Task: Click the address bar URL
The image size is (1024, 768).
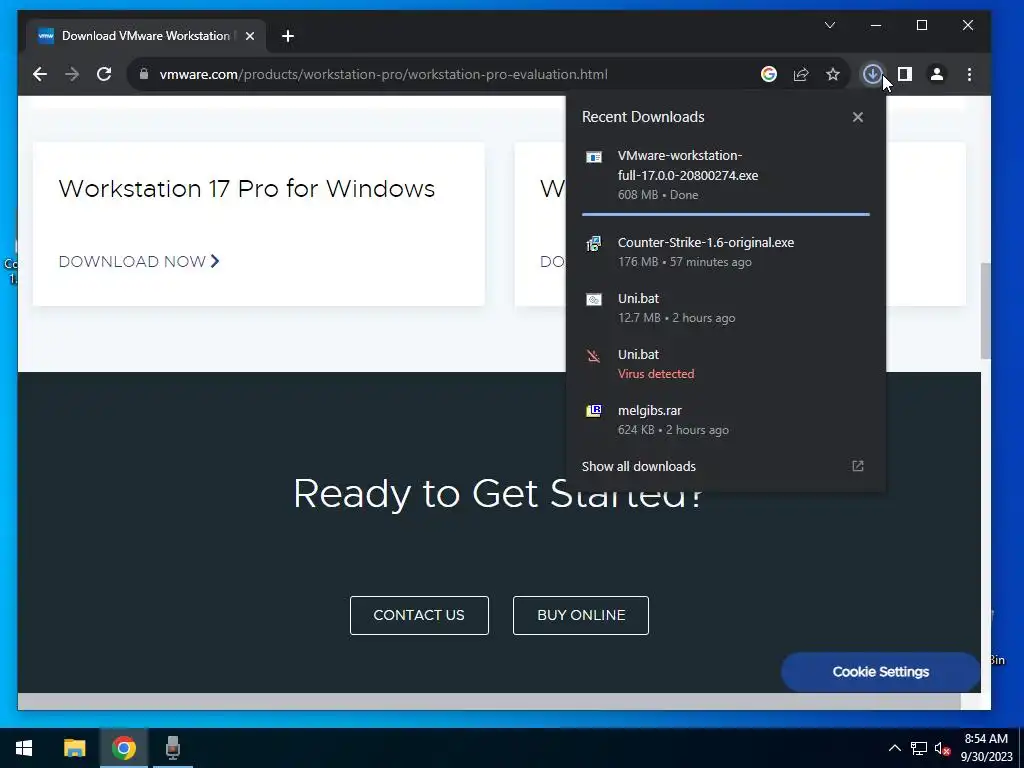Action: click(x=384, y=74)
